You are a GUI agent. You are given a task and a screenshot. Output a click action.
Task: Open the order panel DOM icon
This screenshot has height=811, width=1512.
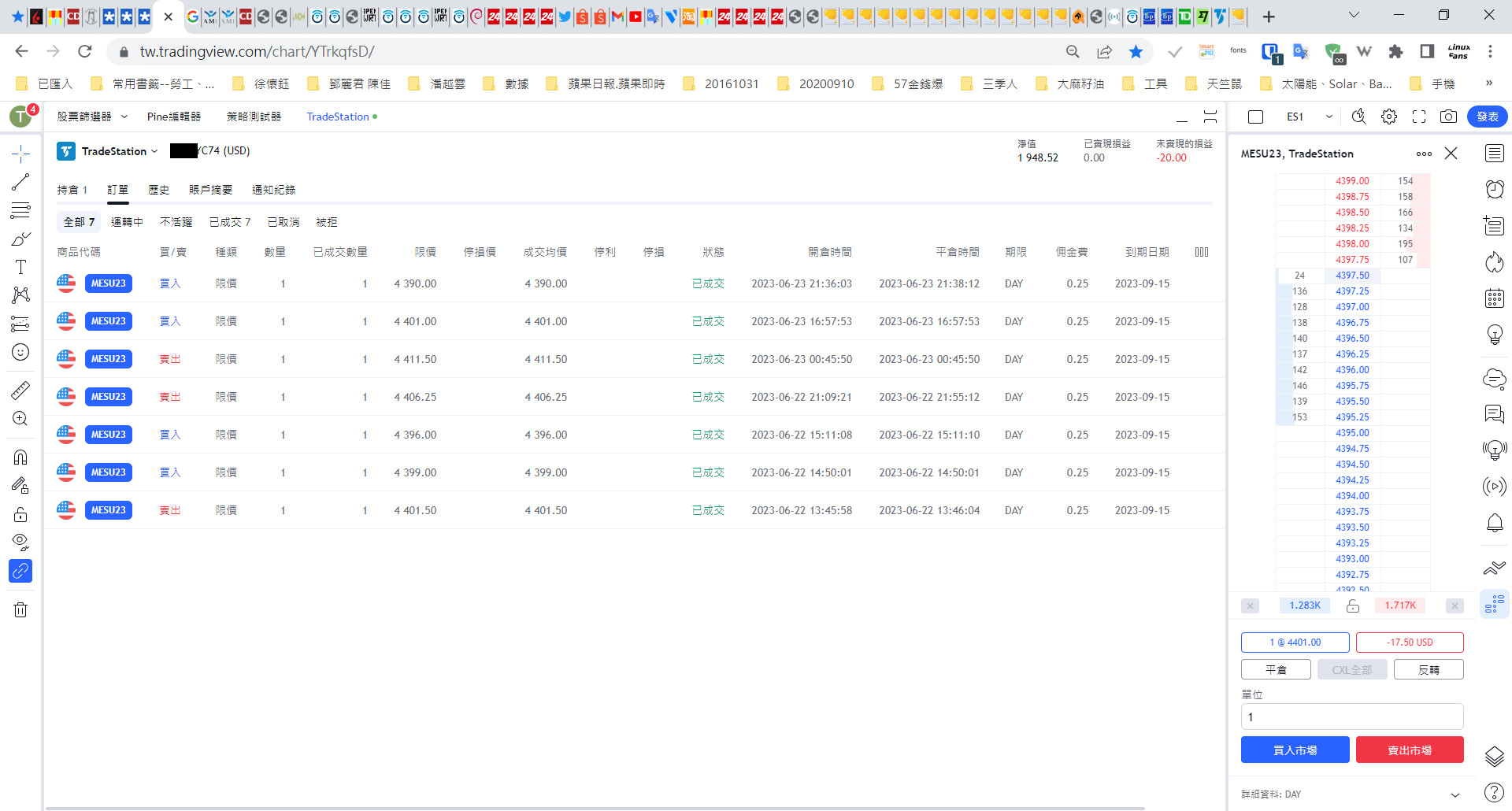[x=1495, y=604]
